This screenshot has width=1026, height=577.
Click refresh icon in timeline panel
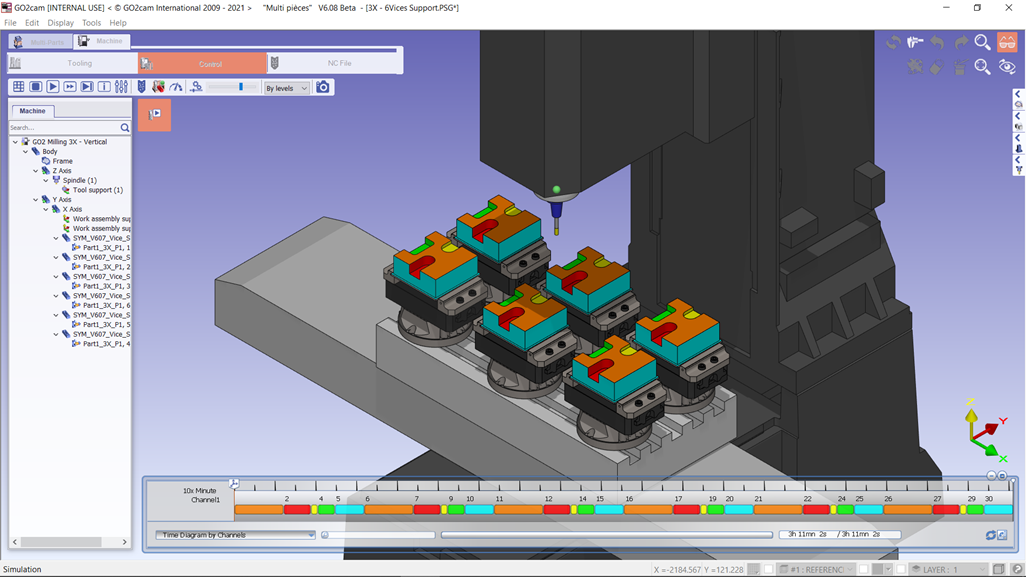point(991,535)
